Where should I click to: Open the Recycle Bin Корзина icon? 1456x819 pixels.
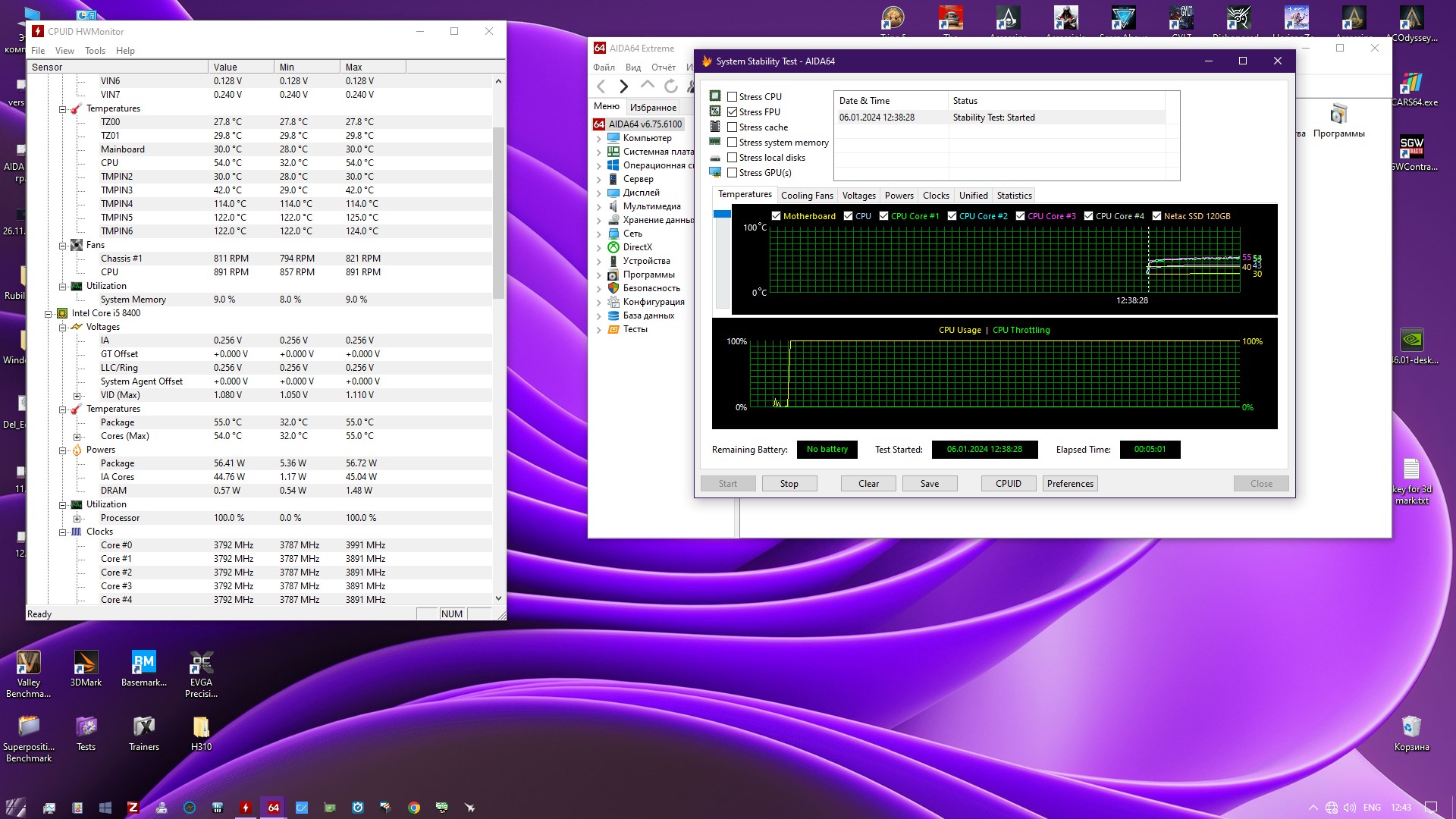click(x=1410, y=728)
